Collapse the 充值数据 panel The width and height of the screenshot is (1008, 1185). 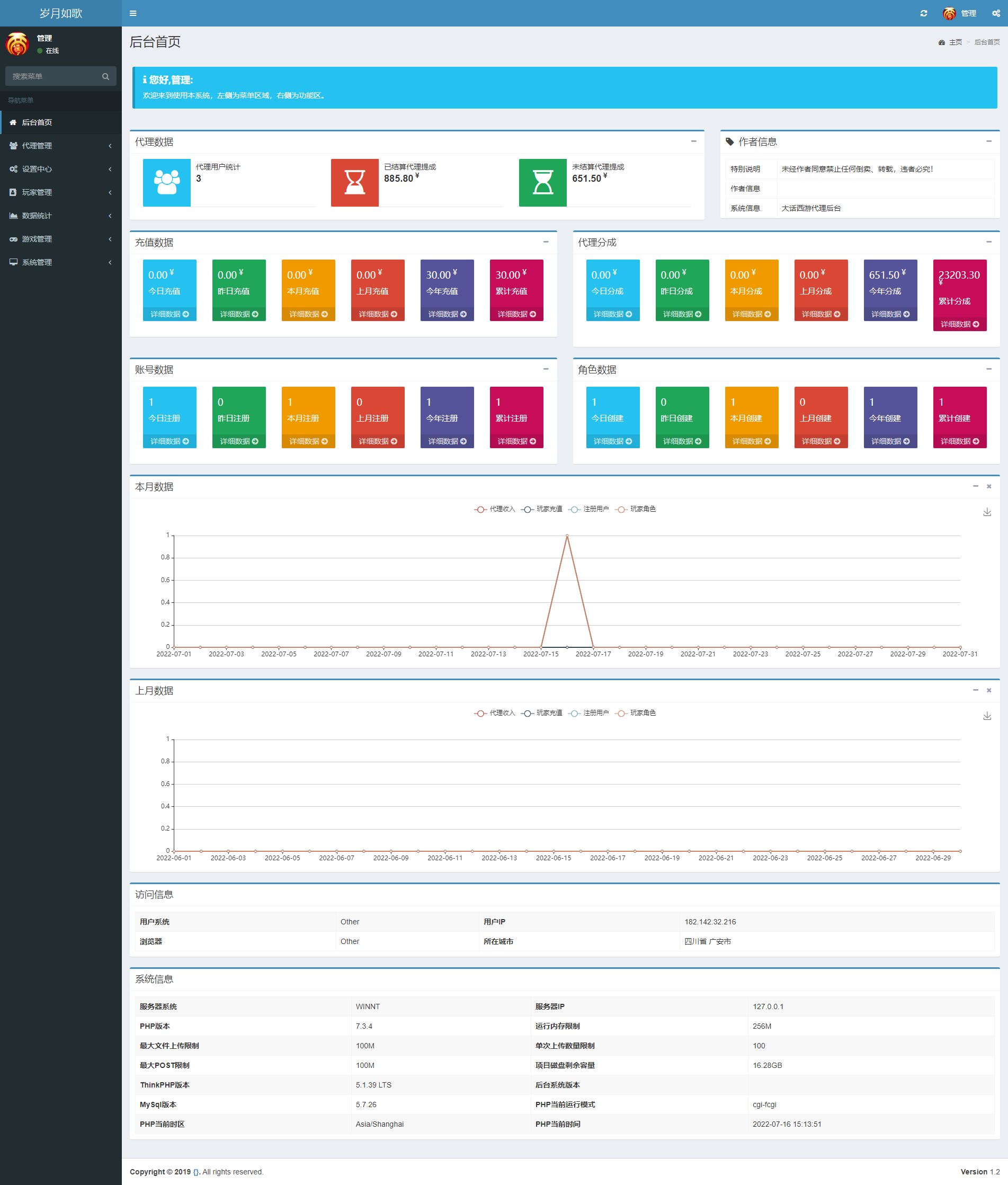(546, 242)
